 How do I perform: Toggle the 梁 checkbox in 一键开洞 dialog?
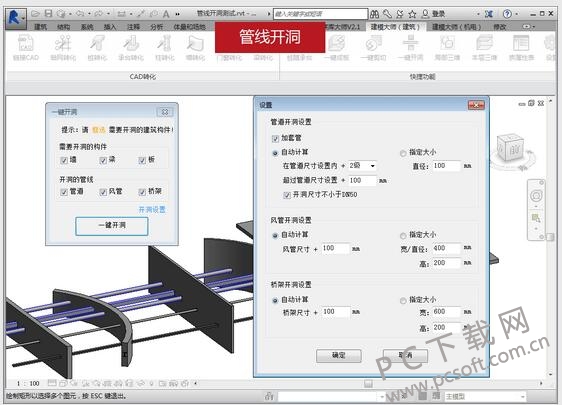103,160
